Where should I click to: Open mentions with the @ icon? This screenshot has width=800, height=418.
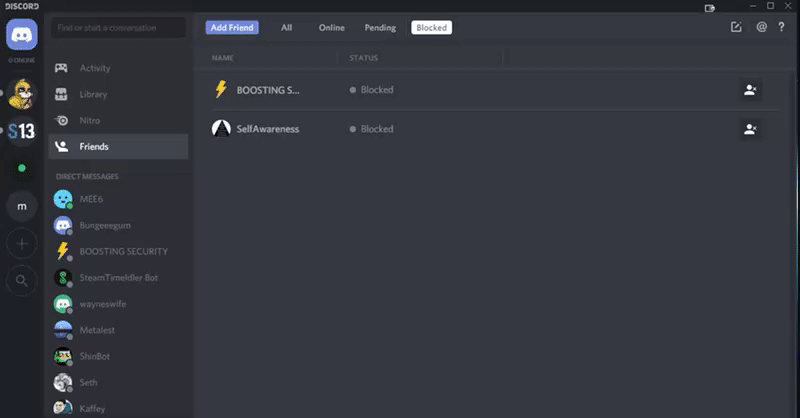click(x=761, y=27)
